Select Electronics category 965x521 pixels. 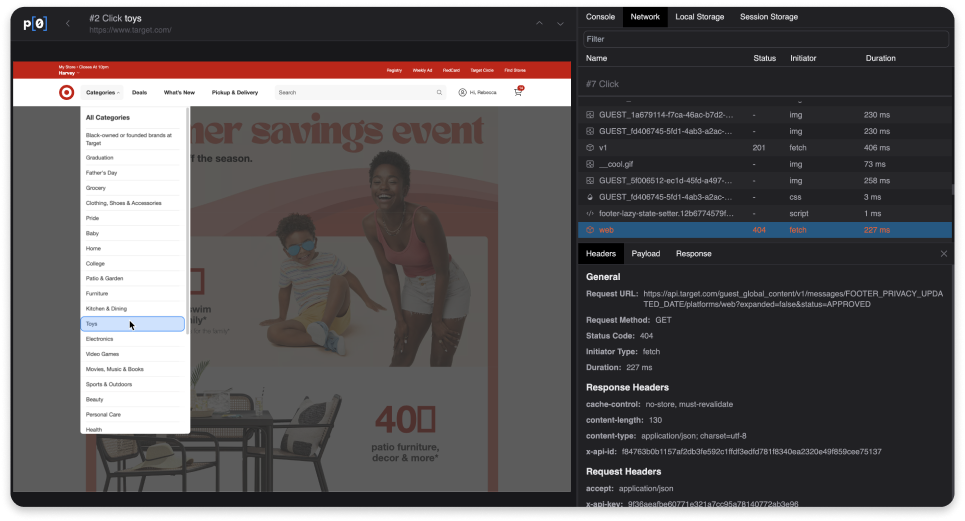point(99,339)
